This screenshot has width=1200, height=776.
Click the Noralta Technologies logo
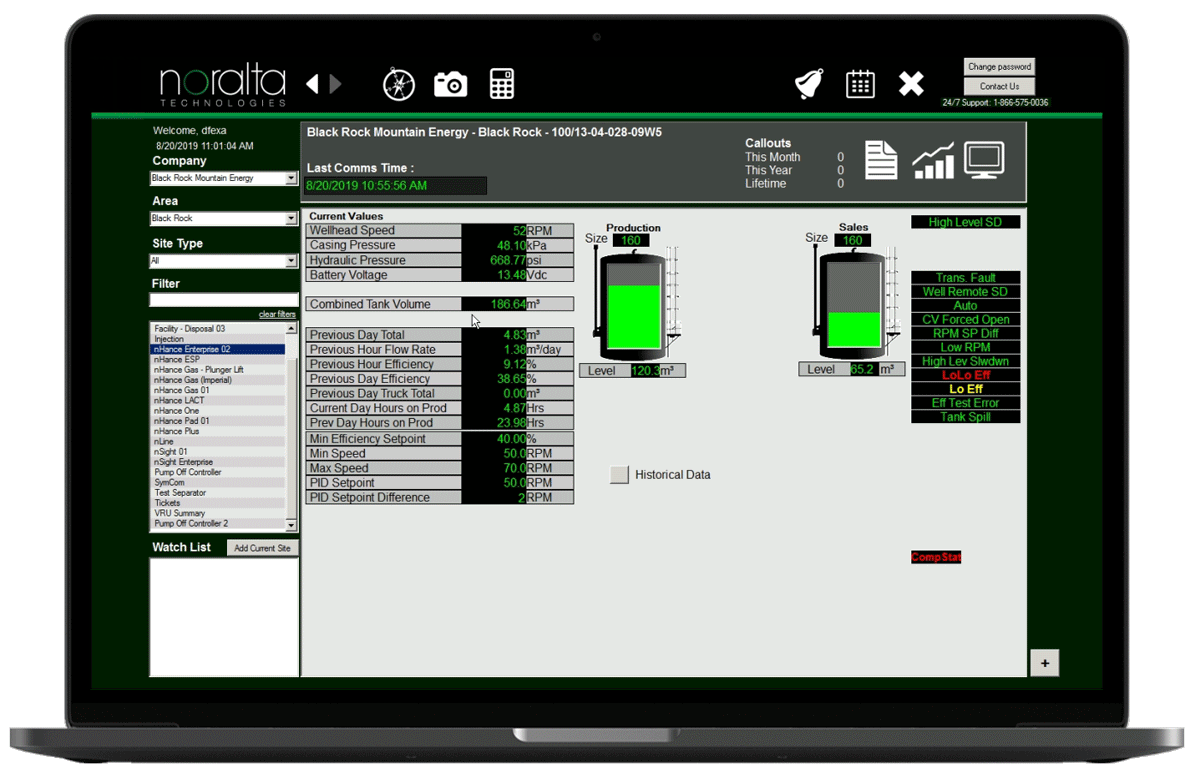[x=222, y=86]
